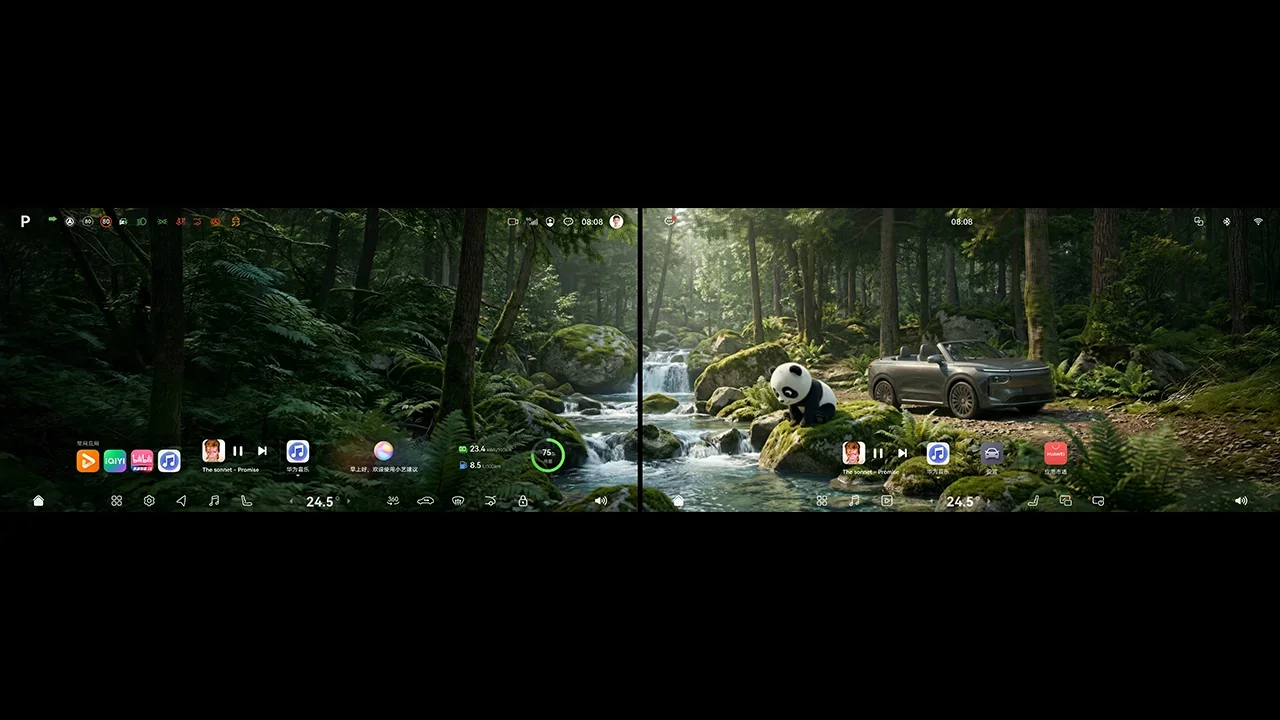Open the app grid on right screen dock
The height and width of the screenshot is (720, 1280).
click(822, 501)
